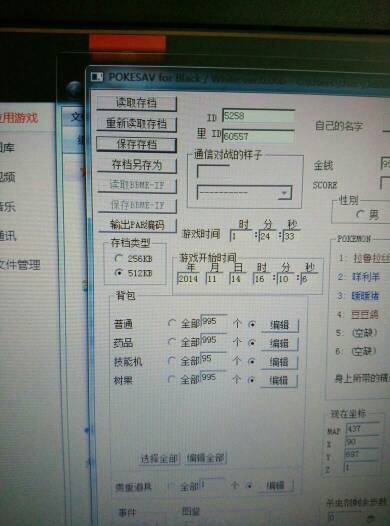Click the game time minutes field 24
Screen dimensions: 390x526
[268, 236]
